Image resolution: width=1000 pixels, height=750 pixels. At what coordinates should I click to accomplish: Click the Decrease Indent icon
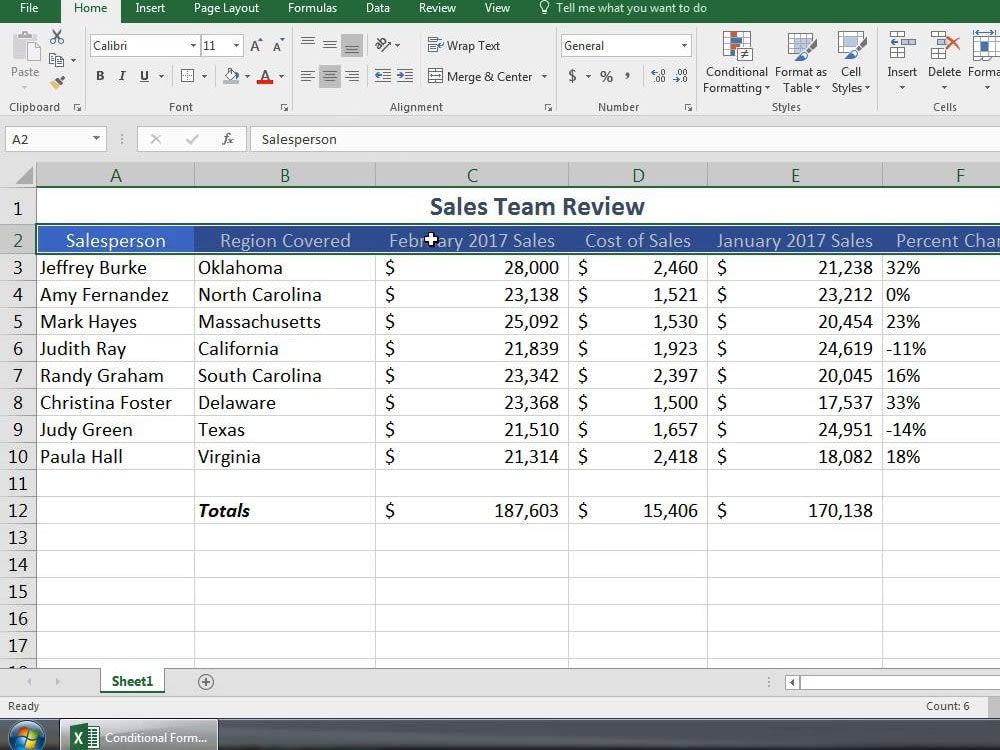tap(383, 76)
